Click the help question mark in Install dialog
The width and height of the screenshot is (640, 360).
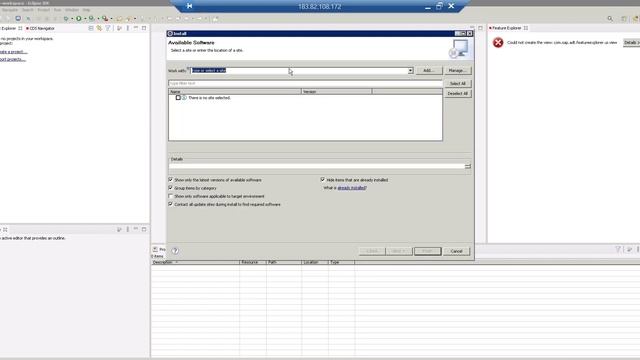tap(175, 251)
